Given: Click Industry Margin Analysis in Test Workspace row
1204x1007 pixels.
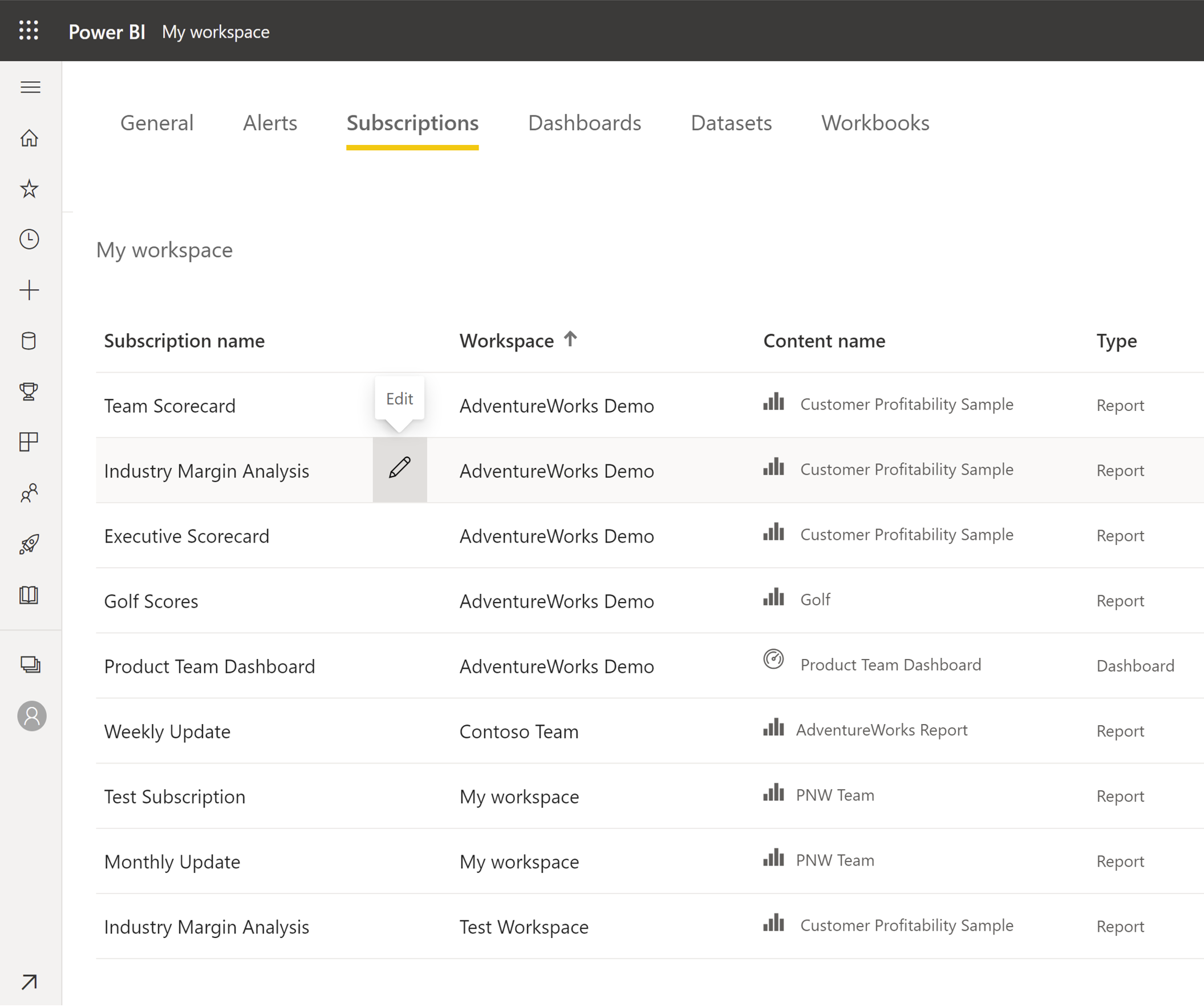Looking at the screenshot, I should pos(206,928).
